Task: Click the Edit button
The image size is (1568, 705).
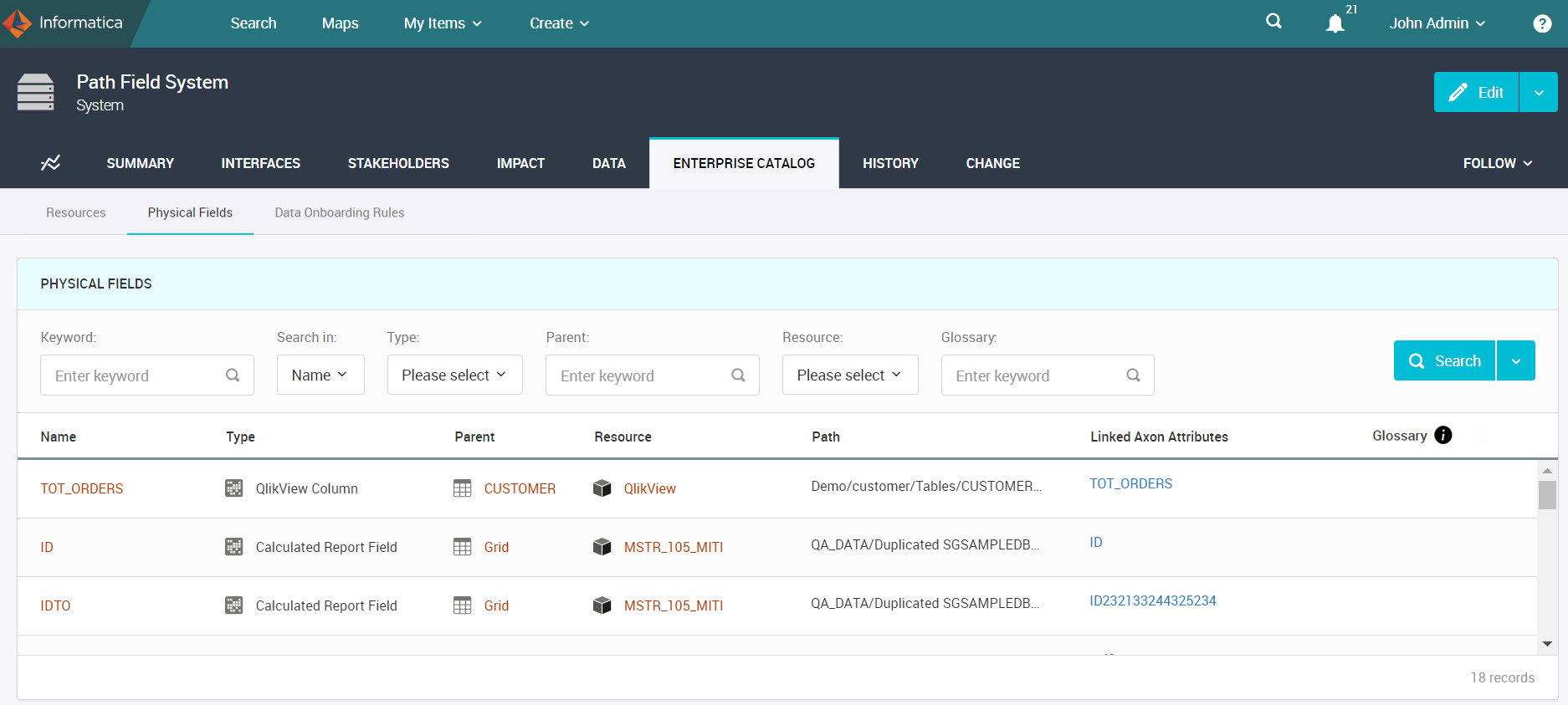Action: point(1477,92)
